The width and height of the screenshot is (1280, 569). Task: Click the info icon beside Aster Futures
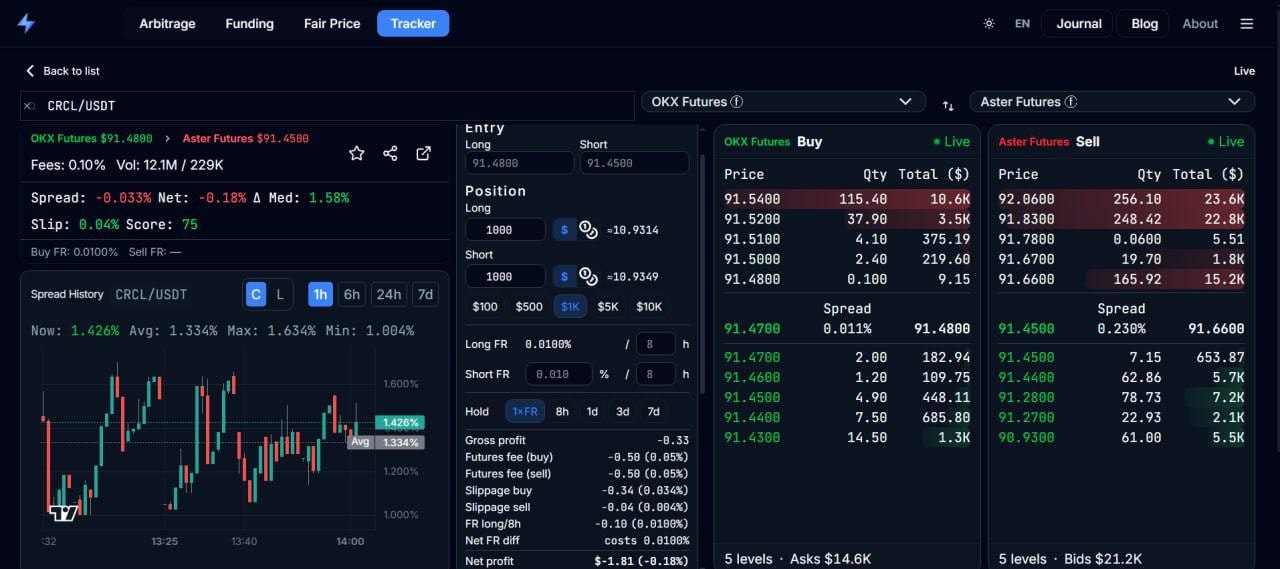pyautogui.click(x=1071, y=102)
